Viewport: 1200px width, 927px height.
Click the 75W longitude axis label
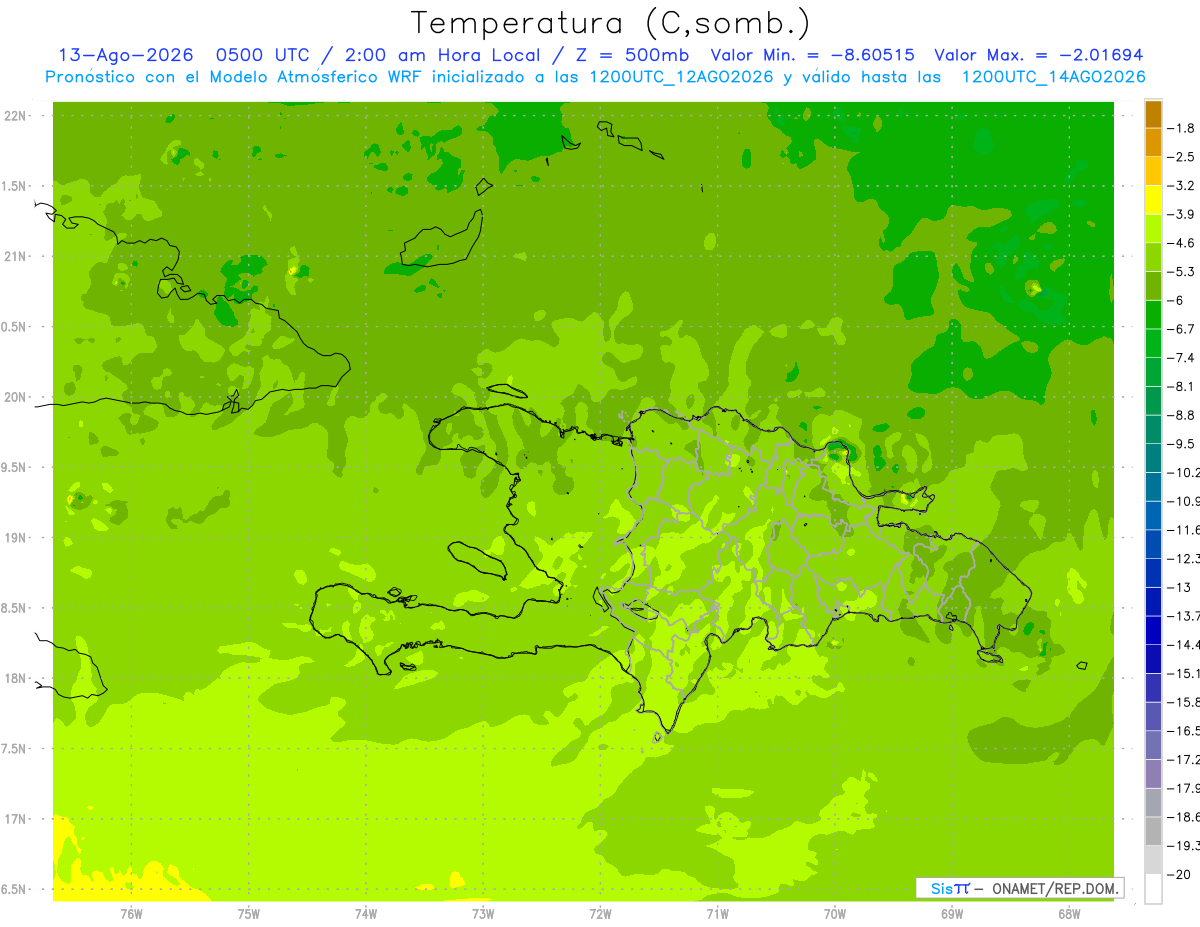pos(249,914)
